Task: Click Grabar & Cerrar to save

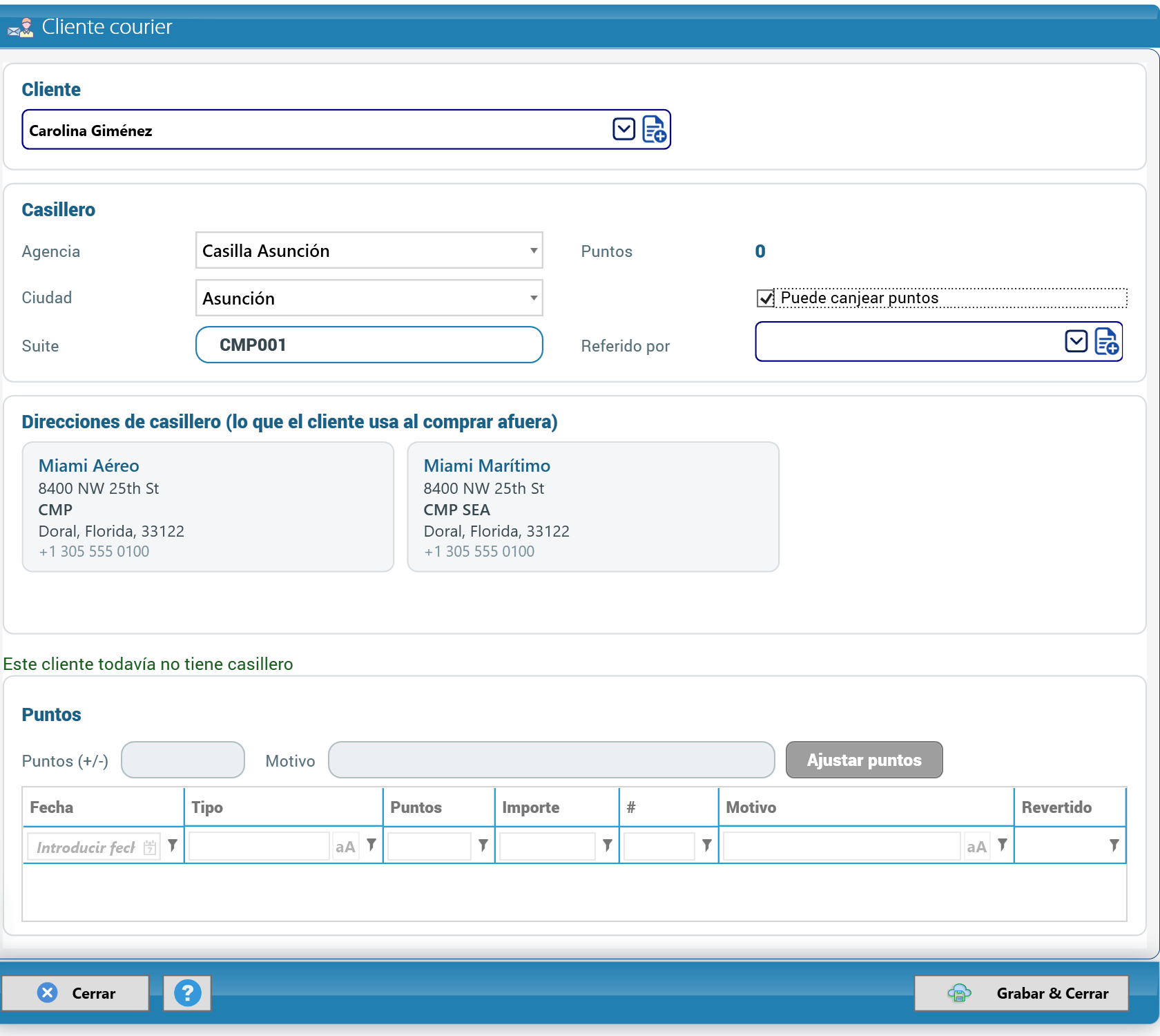Action: point(1021,993)
